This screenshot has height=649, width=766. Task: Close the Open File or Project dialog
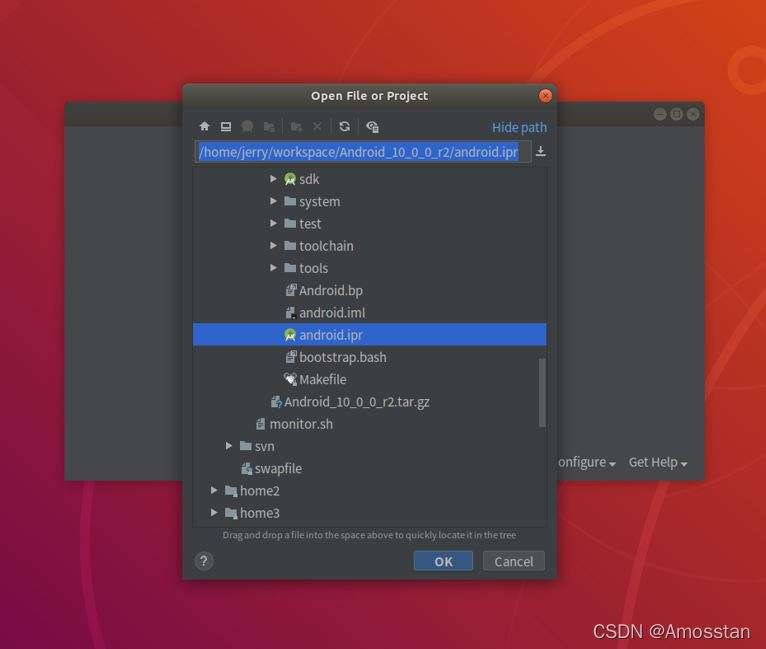tap(545, 96)
